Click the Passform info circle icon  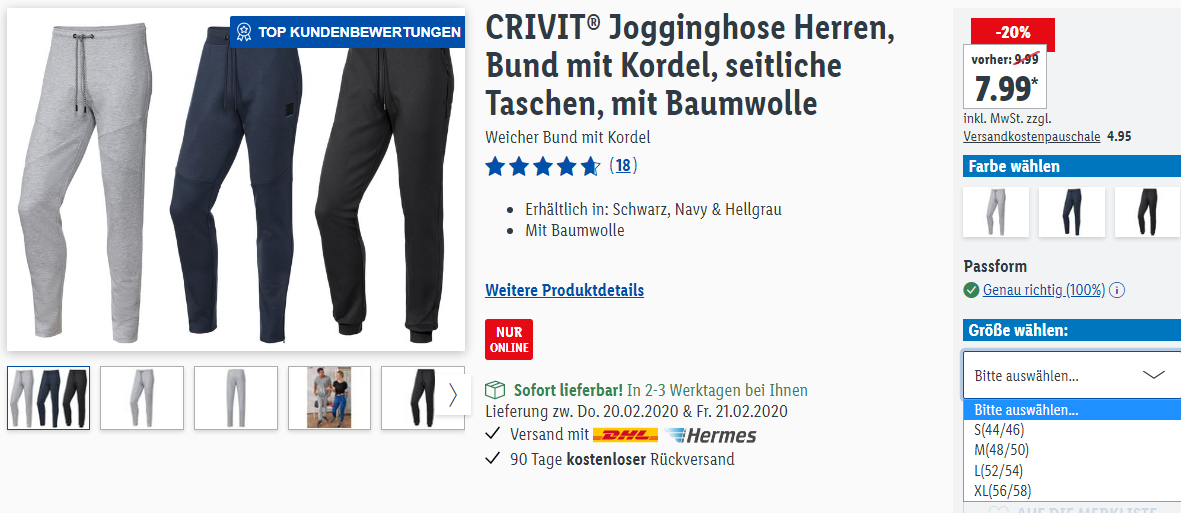click(1117, 290)
